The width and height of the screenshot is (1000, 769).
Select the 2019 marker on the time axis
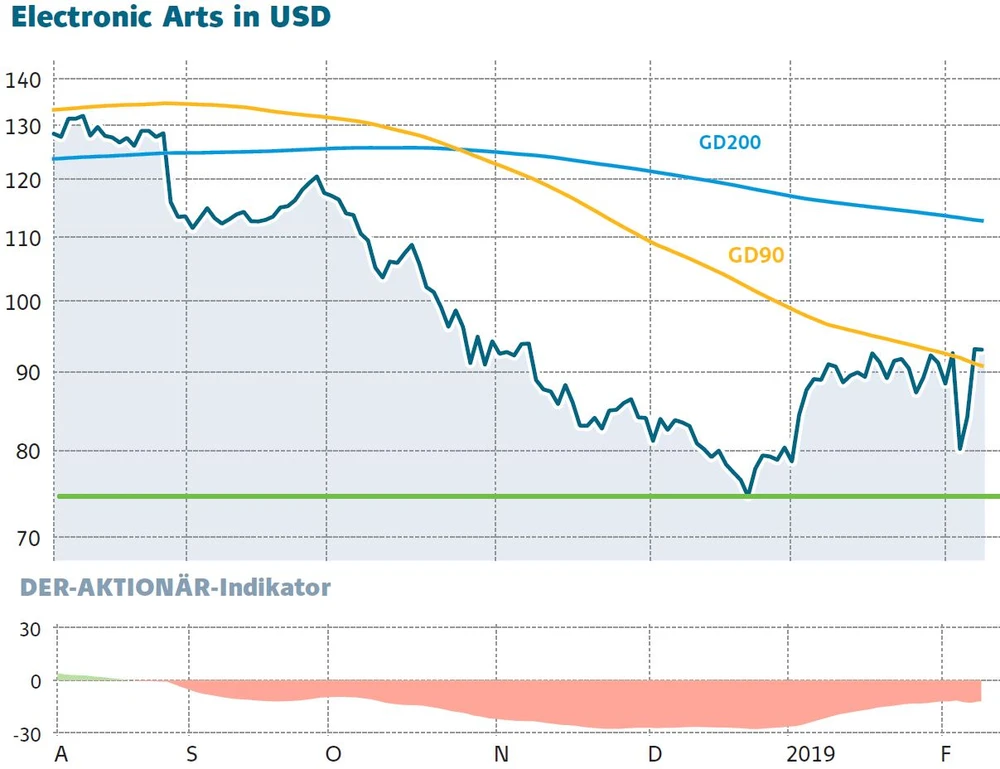[x=811, y=751]
